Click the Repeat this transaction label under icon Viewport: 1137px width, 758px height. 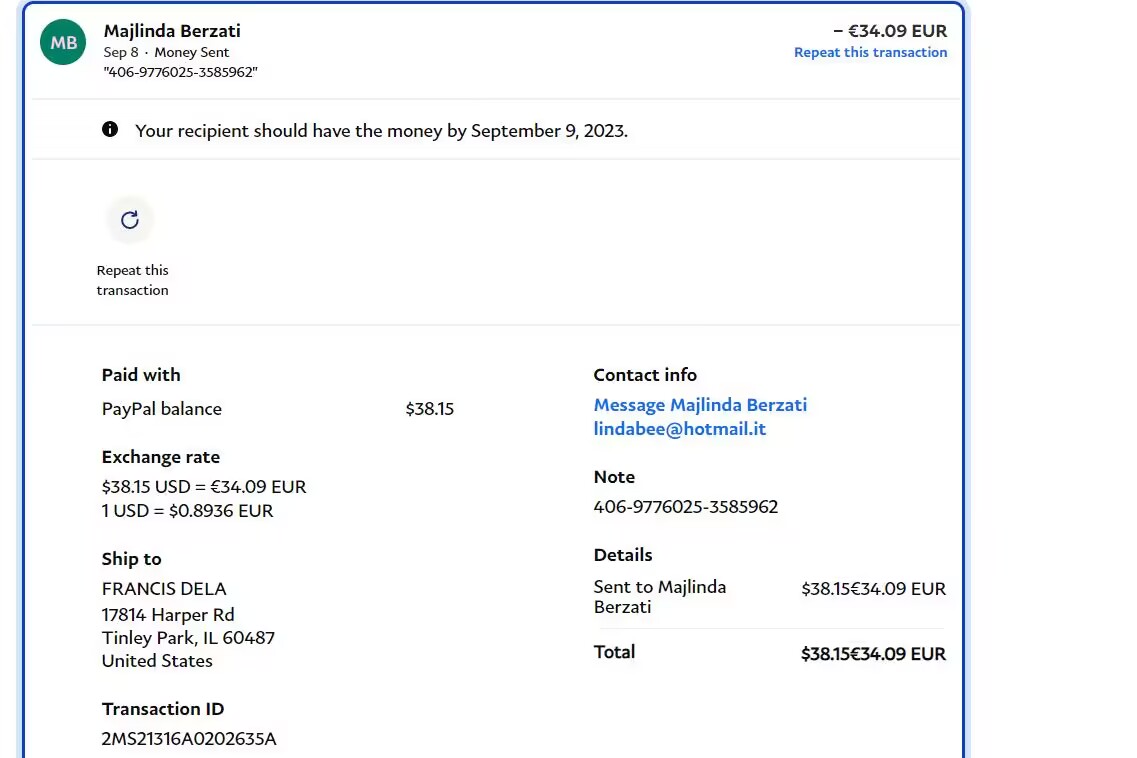tap(132, 280)
